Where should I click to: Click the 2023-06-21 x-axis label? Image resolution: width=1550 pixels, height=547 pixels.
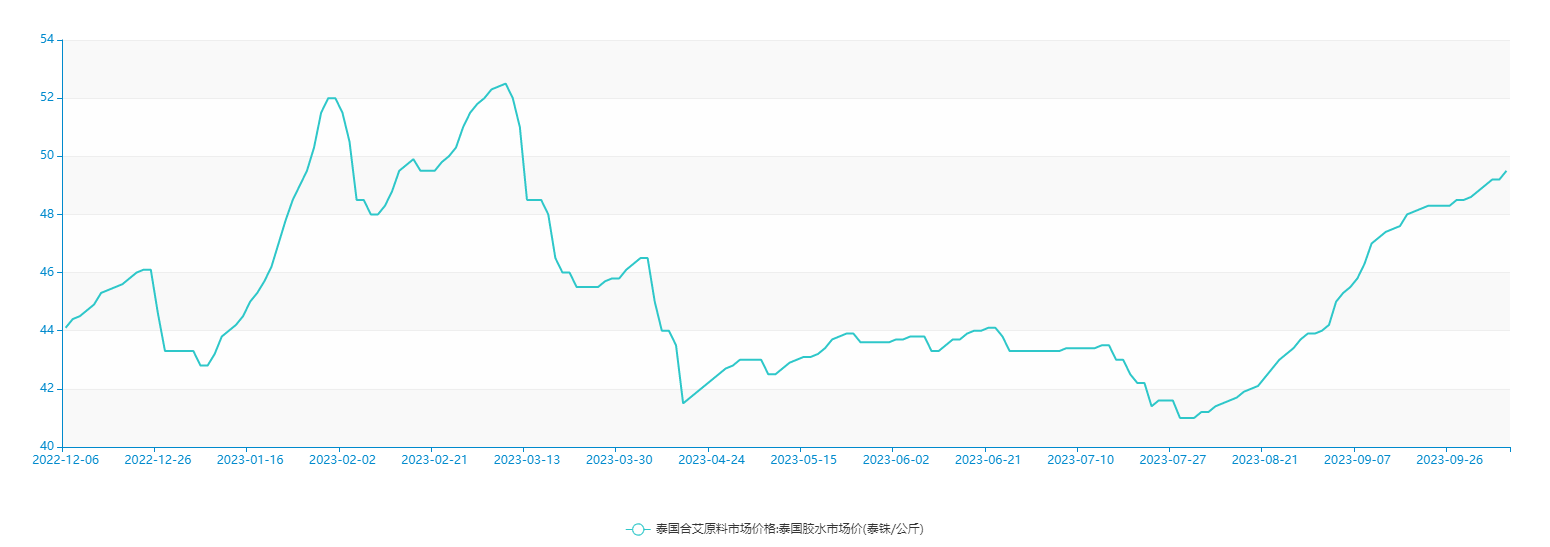click(988, 460)
